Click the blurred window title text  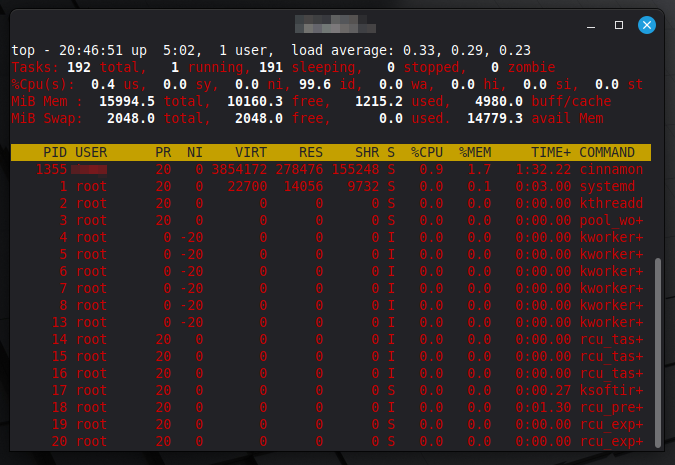[337, 23]
